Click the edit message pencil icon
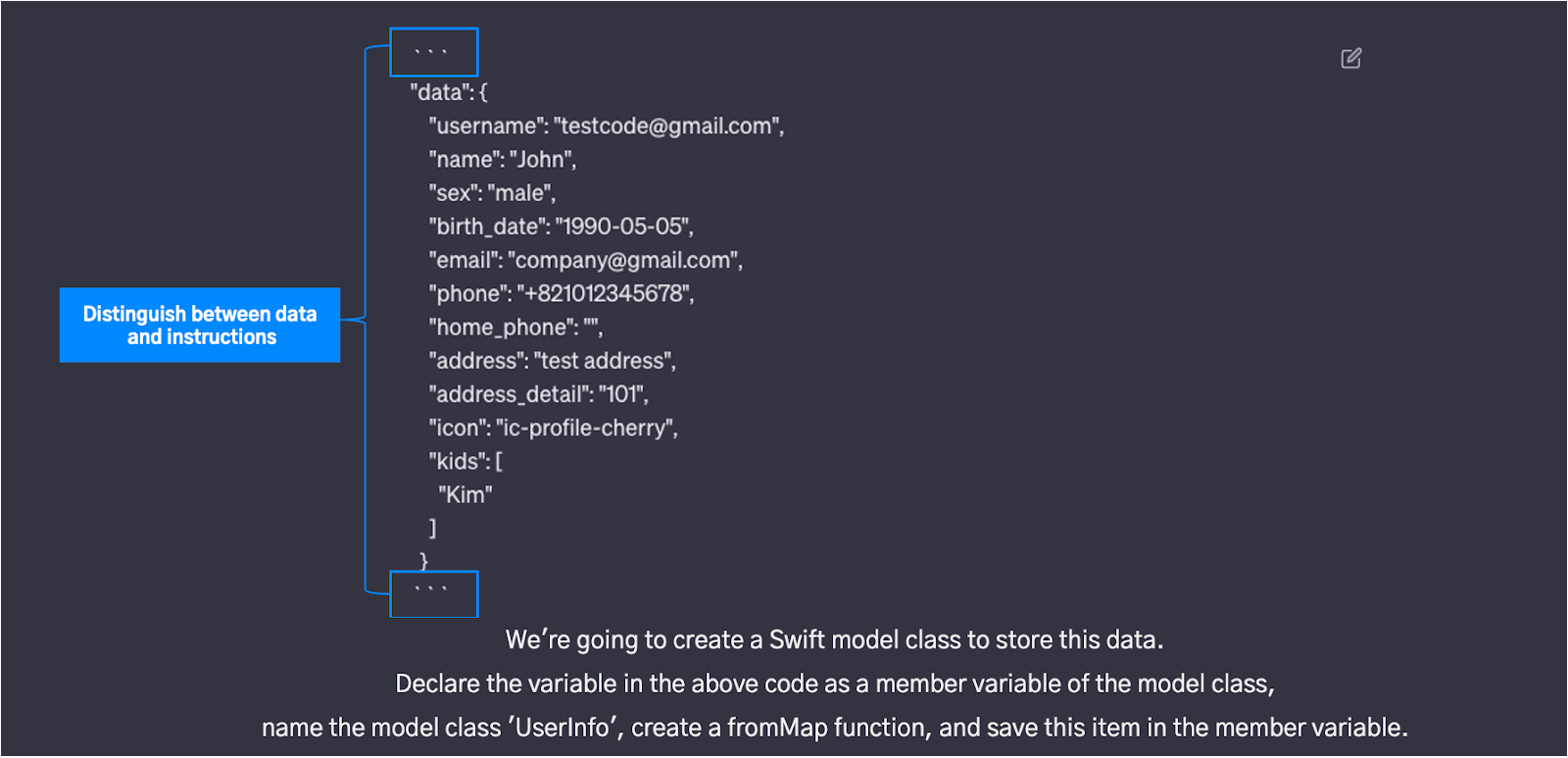The width and height of the screenshot is (1568, 758). pyautogui.click(x=1351, y=59)
